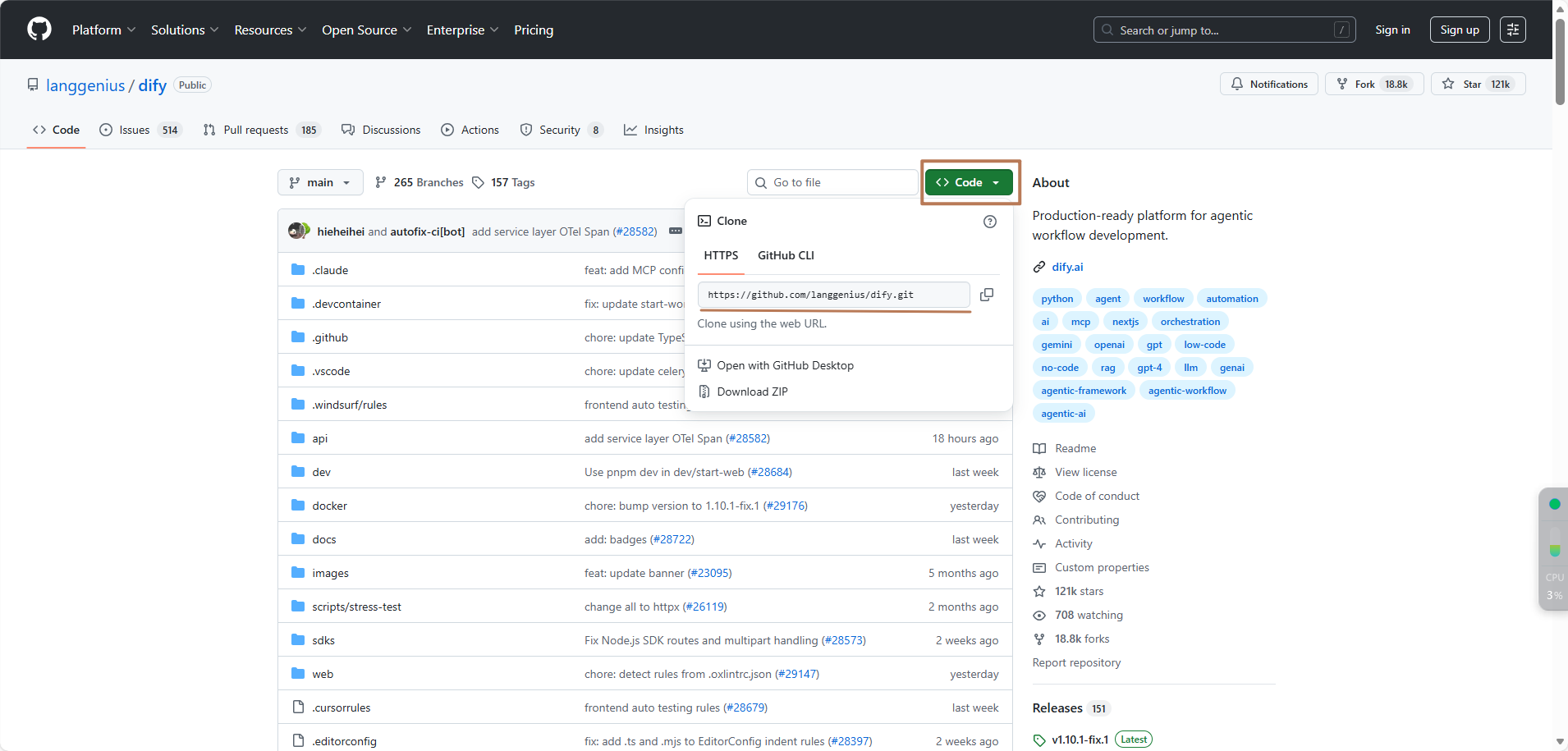Viewport: 1568px width, 751px height.
Task: Click the GitHub Desktop icon
Action: [x=704, y=365]
